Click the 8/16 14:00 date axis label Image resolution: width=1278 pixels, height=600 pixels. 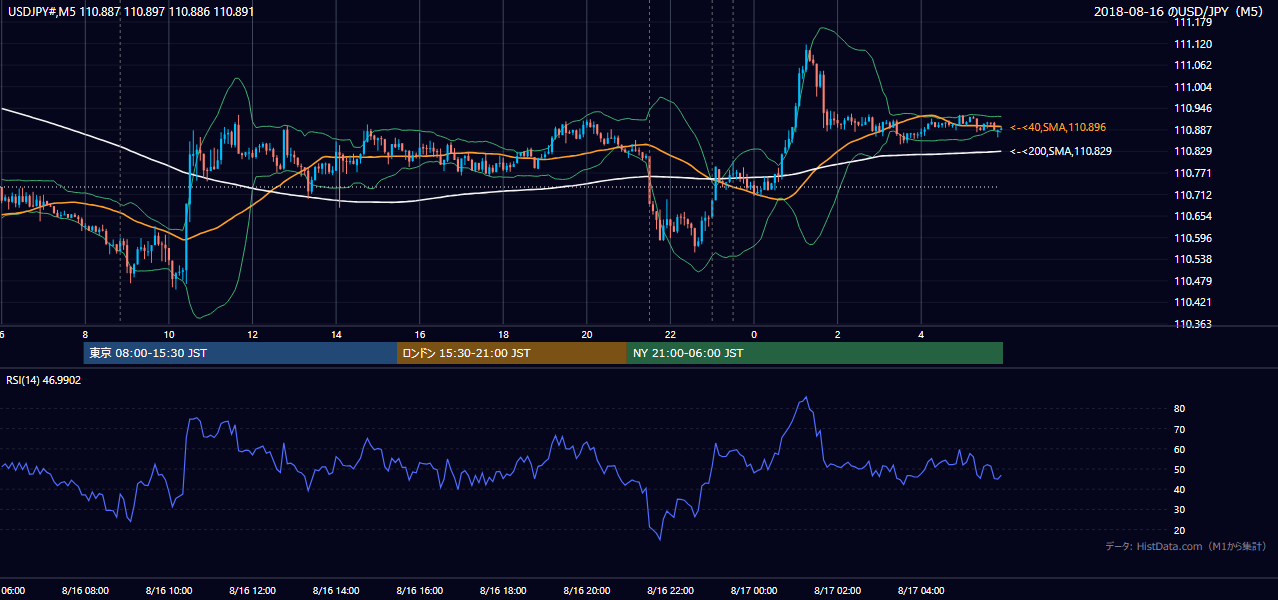click(x=336, y=591)
